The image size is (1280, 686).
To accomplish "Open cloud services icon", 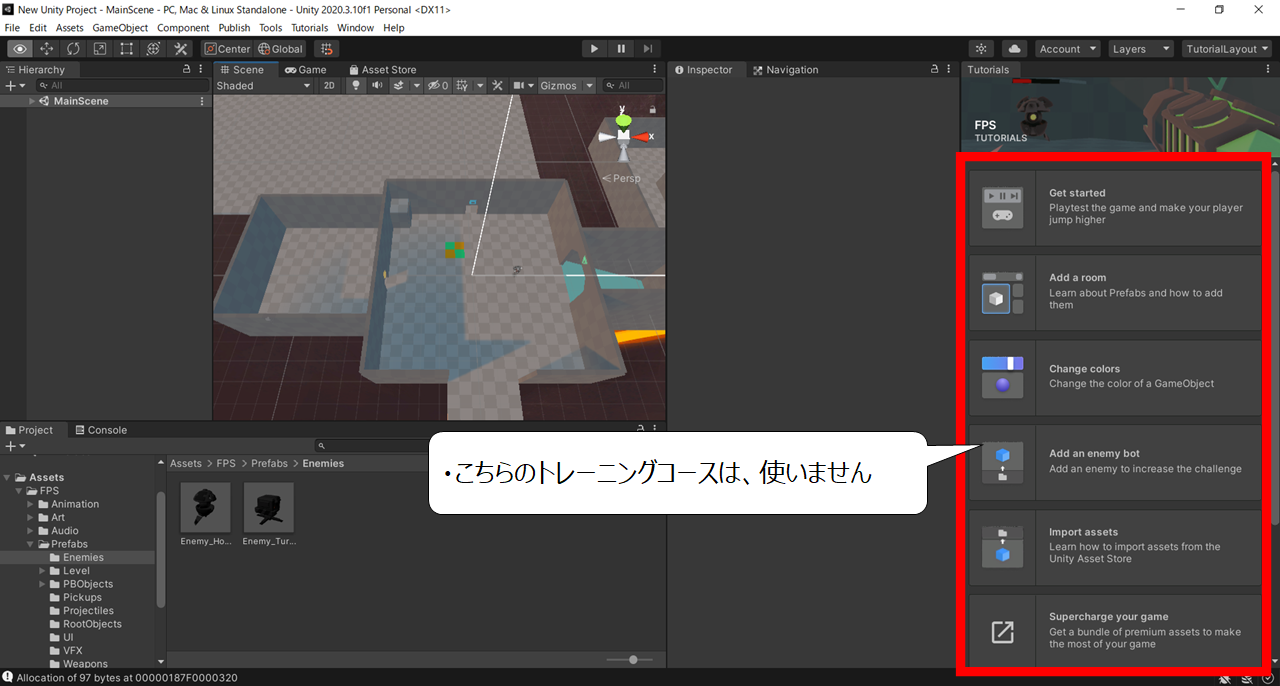I will [1015, 49].
